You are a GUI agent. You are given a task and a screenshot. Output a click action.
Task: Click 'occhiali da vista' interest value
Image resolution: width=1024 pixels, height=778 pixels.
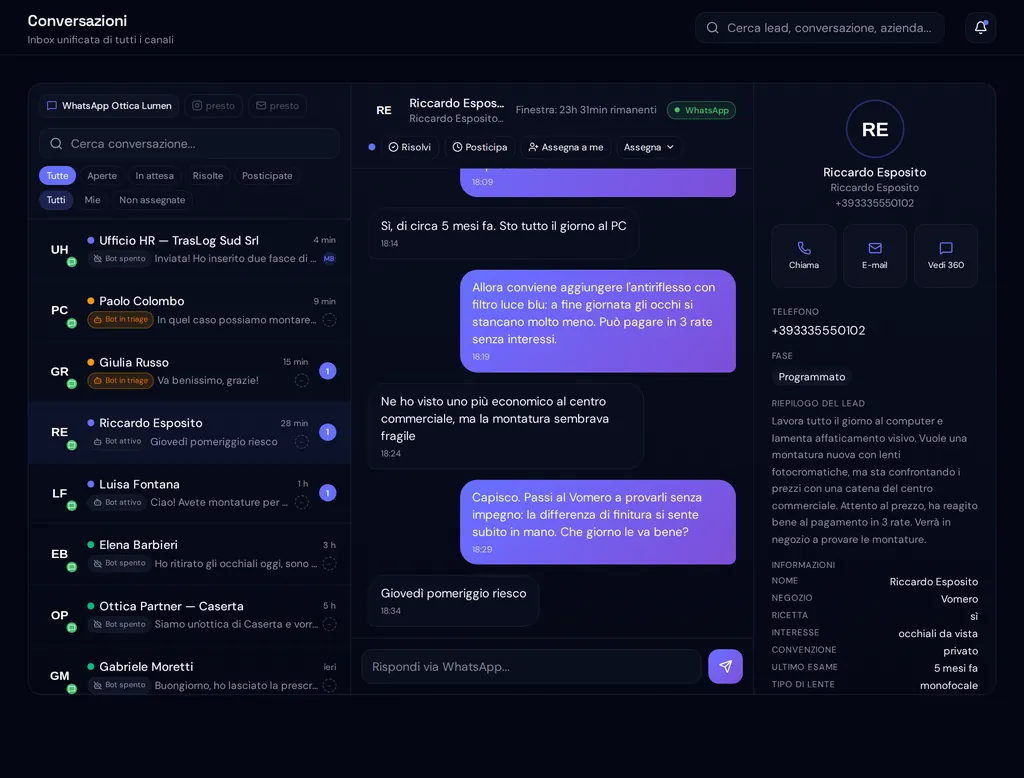(938, 634)
